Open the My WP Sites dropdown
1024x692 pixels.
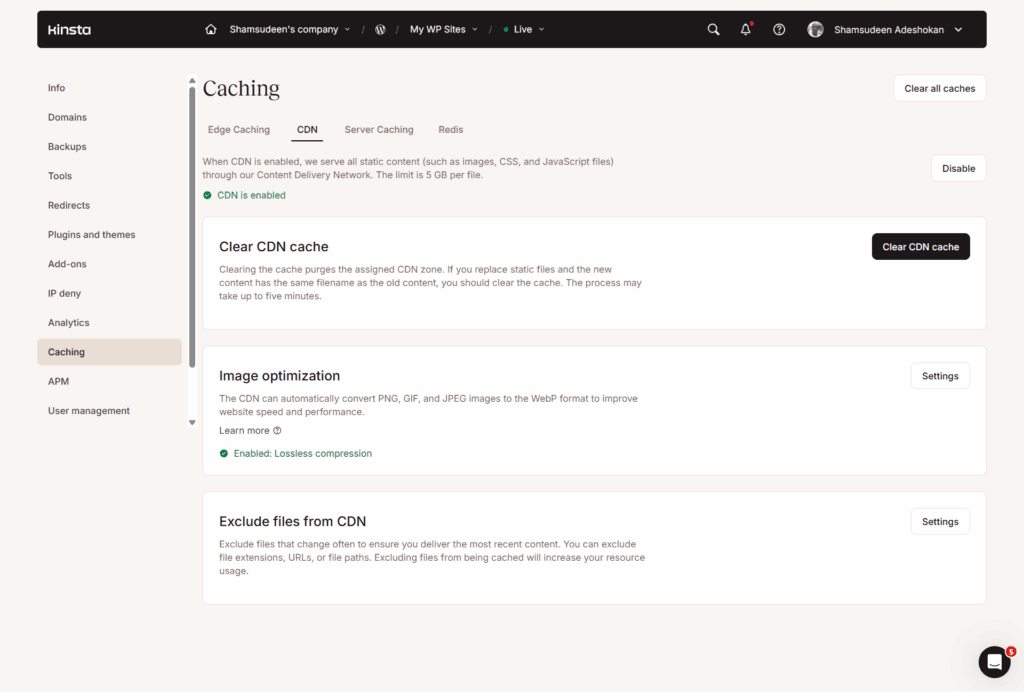pyautogui.click(x=443, y=29)
